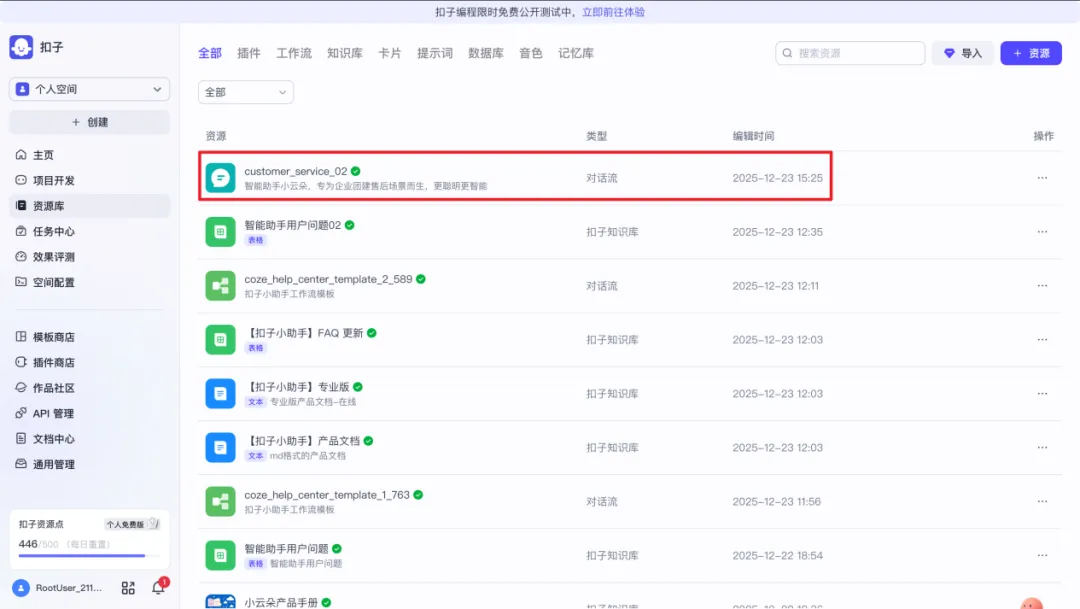
Task: Open 项目开发 in the sidebar
Action: [90, 180]
